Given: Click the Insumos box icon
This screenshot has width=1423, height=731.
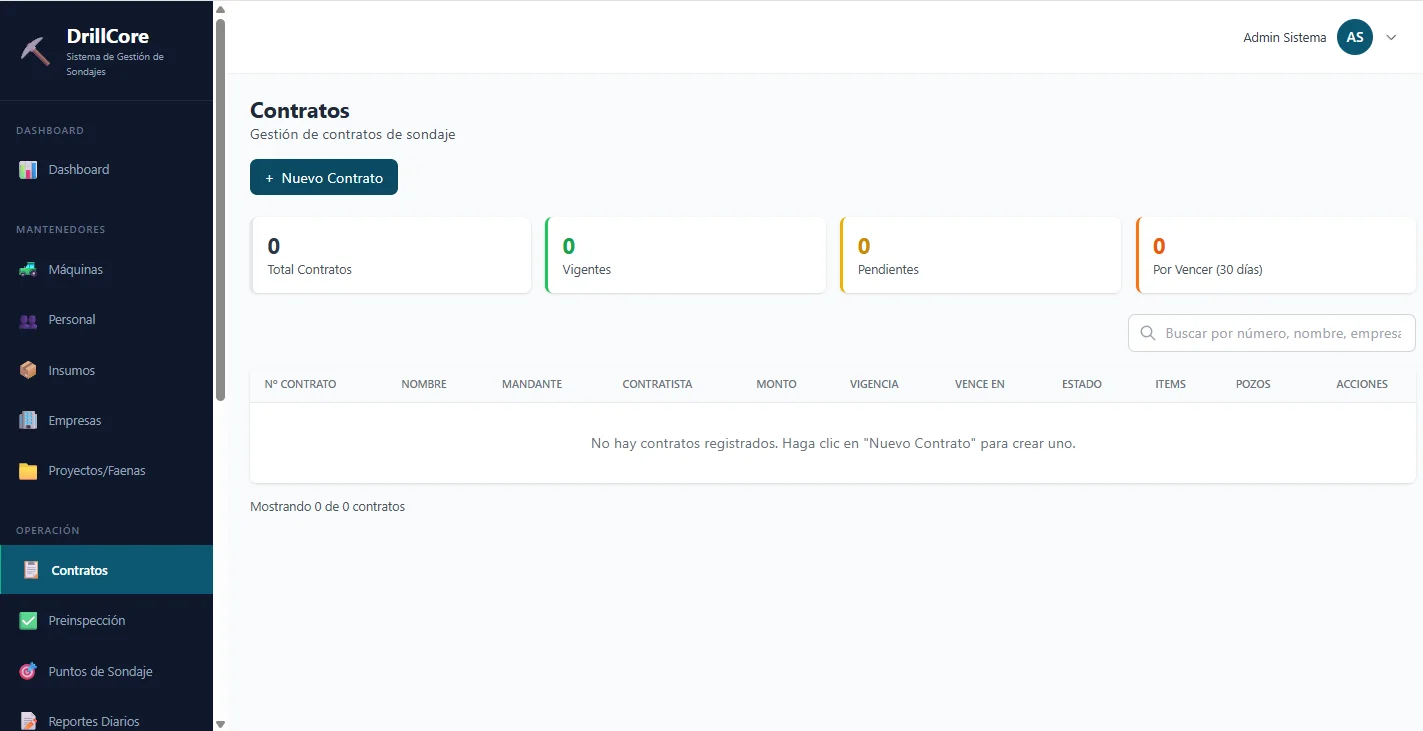Looking at the screenshot, I should [28, 370].
